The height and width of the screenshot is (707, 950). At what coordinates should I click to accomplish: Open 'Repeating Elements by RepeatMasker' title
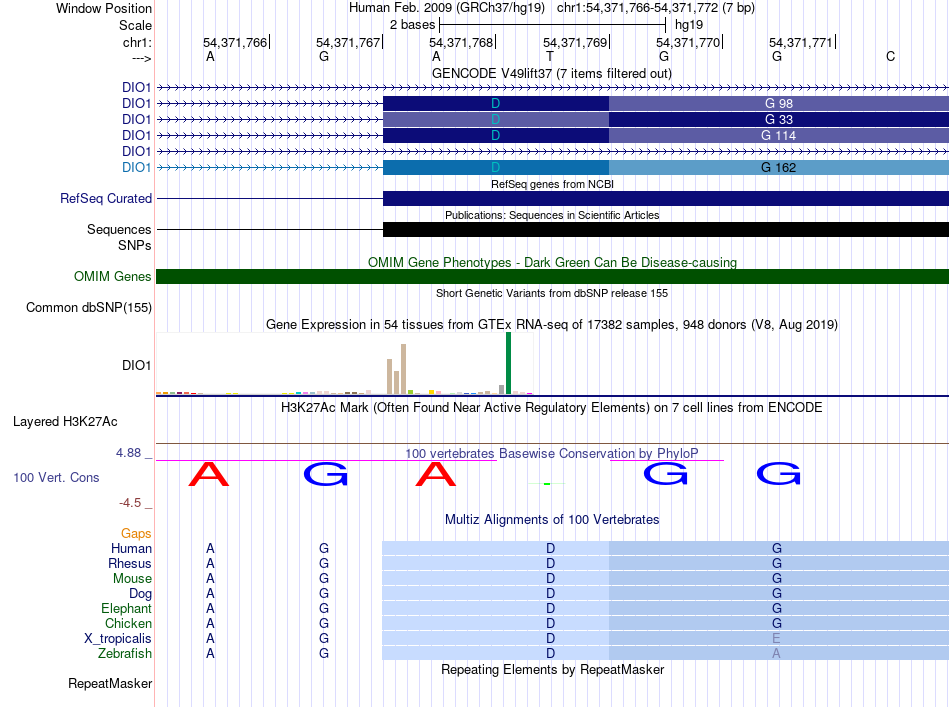pos(552,669)
